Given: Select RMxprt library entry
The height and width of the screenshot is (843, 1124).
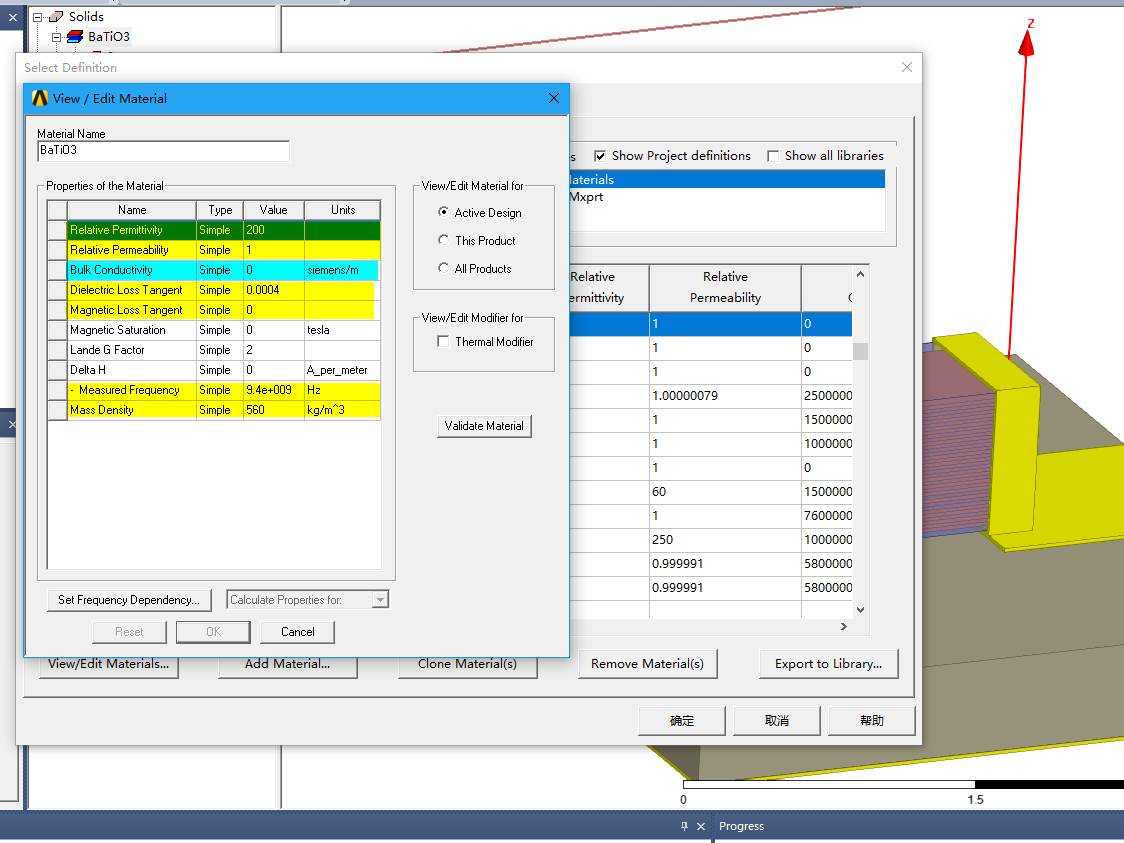Looking at the screenshot, I should tap(586, 197).
